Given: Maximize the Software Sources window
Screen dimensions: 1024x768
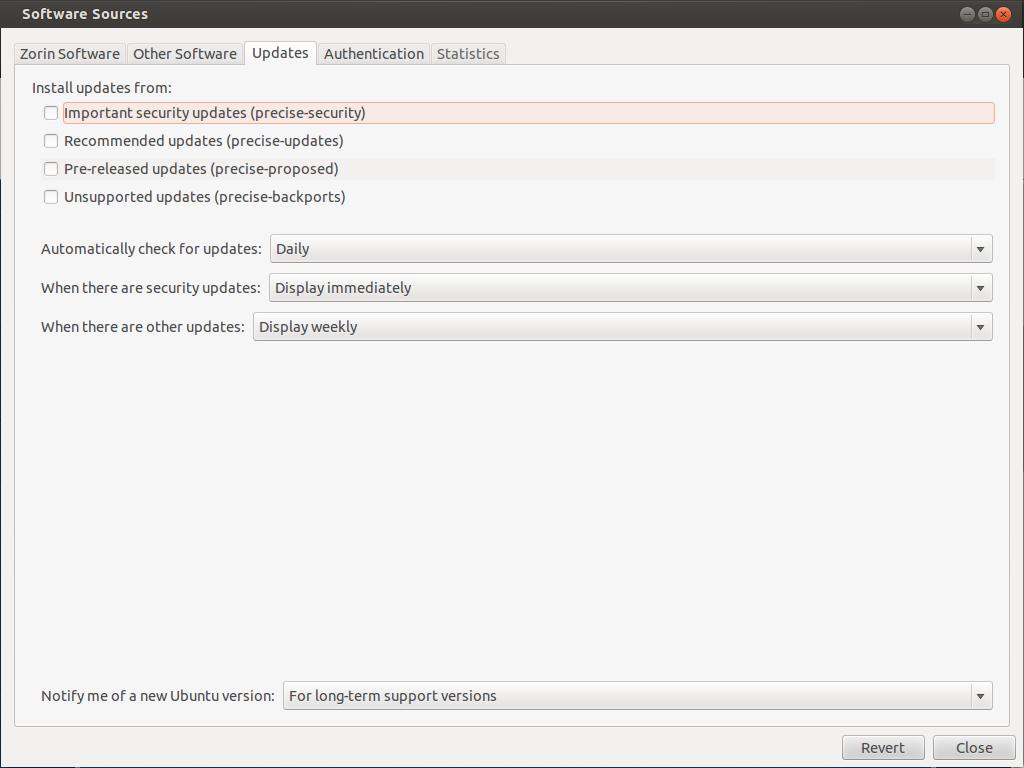Looking at the screenshot, I should (x=985, y=14).
